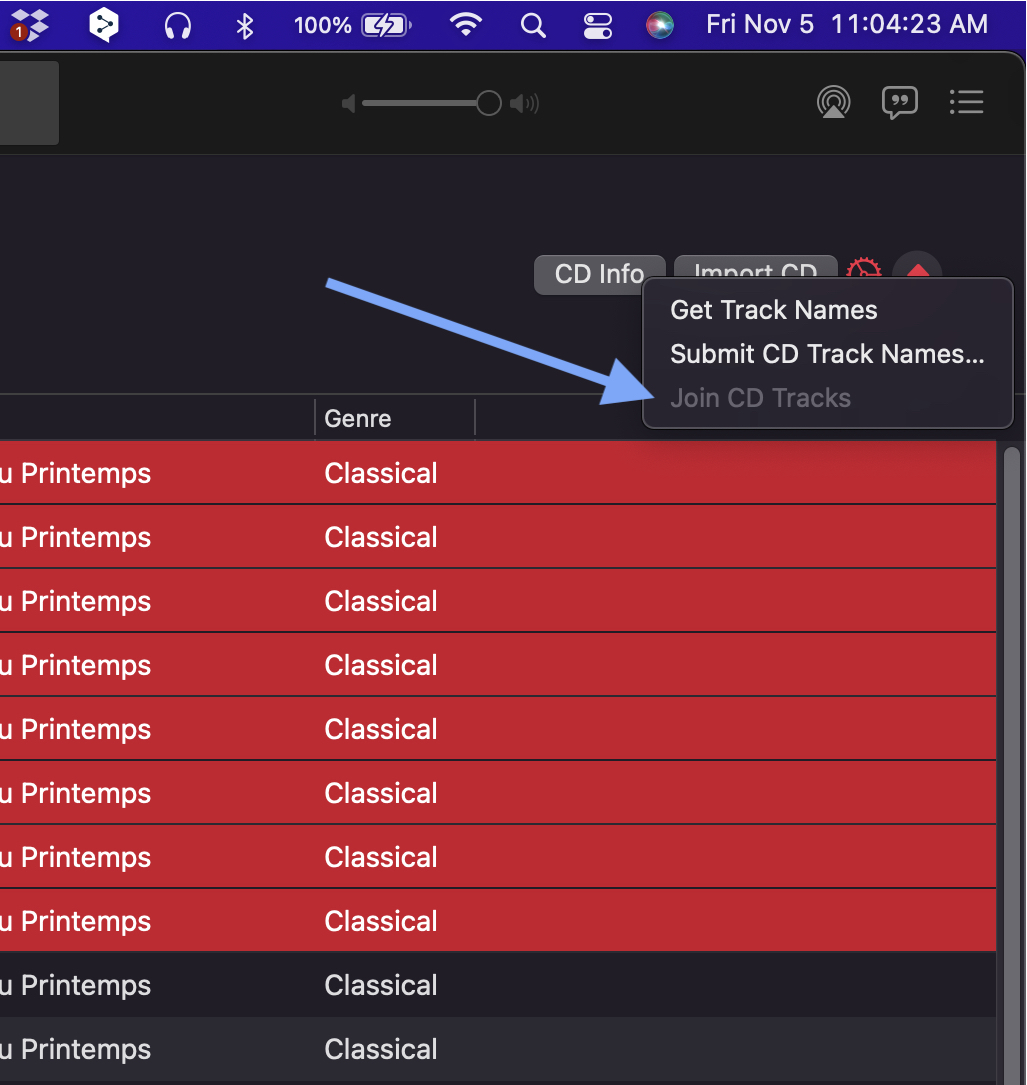Select last unselected Classical track row
The image size is (1027, 1085).
(x=498, y=1049)
